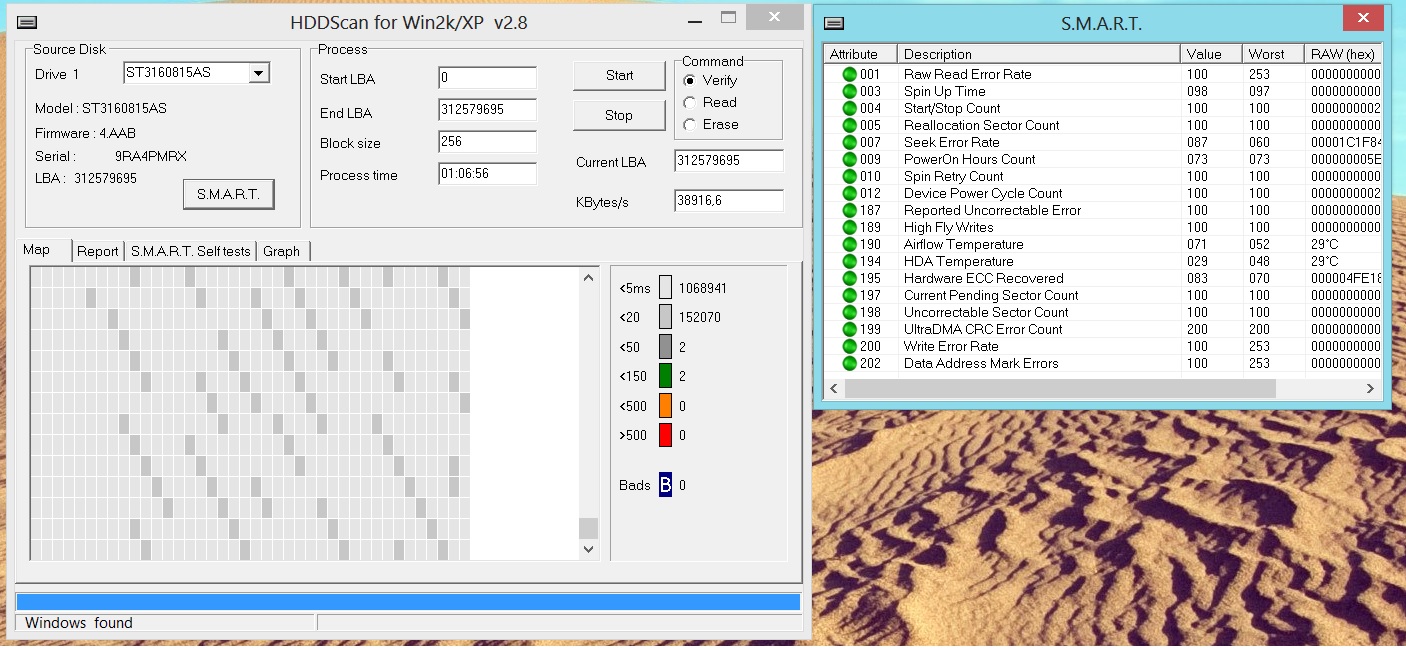Open the S.M.A.R.T. Self tests tab
Viewport: 1406px width, 648px height.
point(190,251)
